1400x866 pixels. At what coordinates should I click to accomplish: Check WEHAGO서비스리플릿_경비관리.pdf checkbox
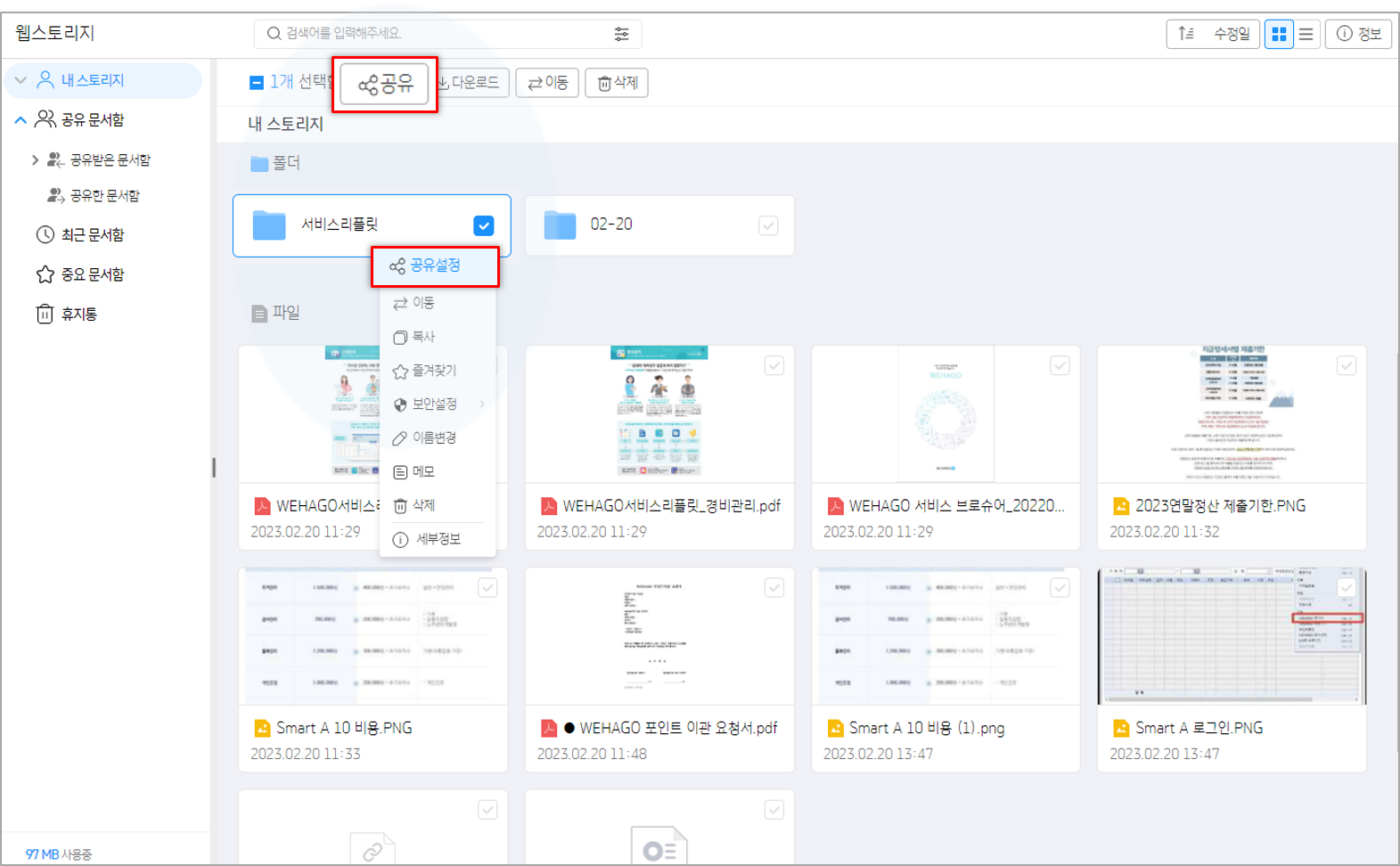click(x=774, y=365)
